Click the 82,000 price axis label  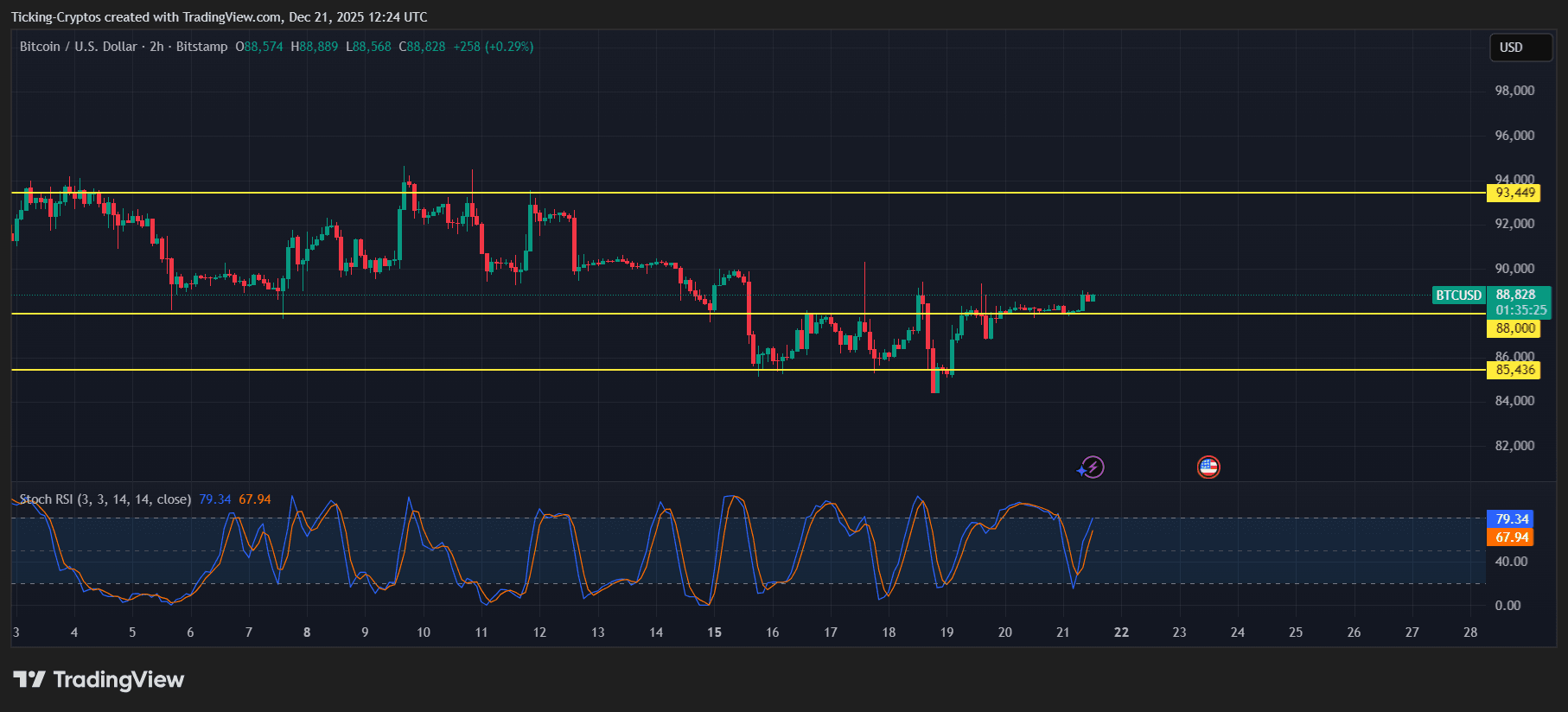pyautogui.click(x=1514, y=446)
